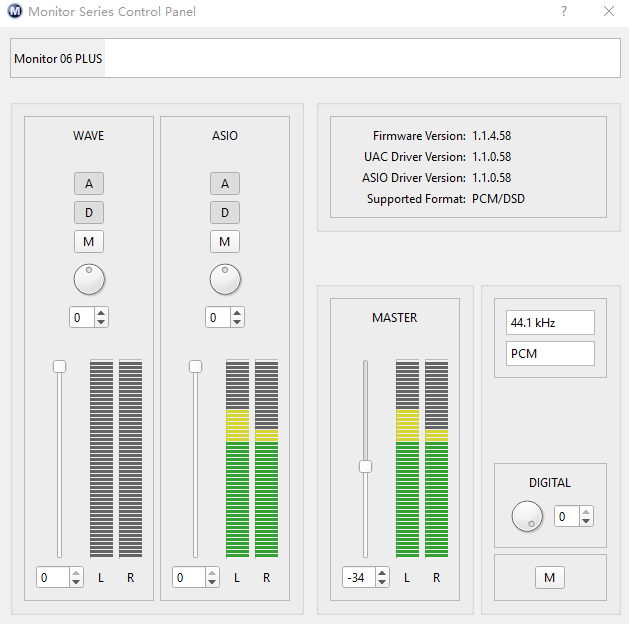Viewport: 629px width, 624px height.
Task: Decrease the ASIO pan value spinner
Action: [237, 322]
